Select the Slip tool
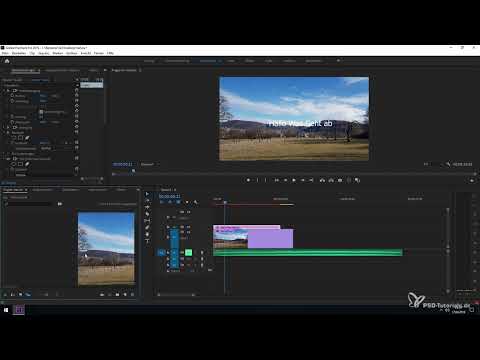Image resolution: width=480 pixels, height=360 pixels. pos(147,220)
